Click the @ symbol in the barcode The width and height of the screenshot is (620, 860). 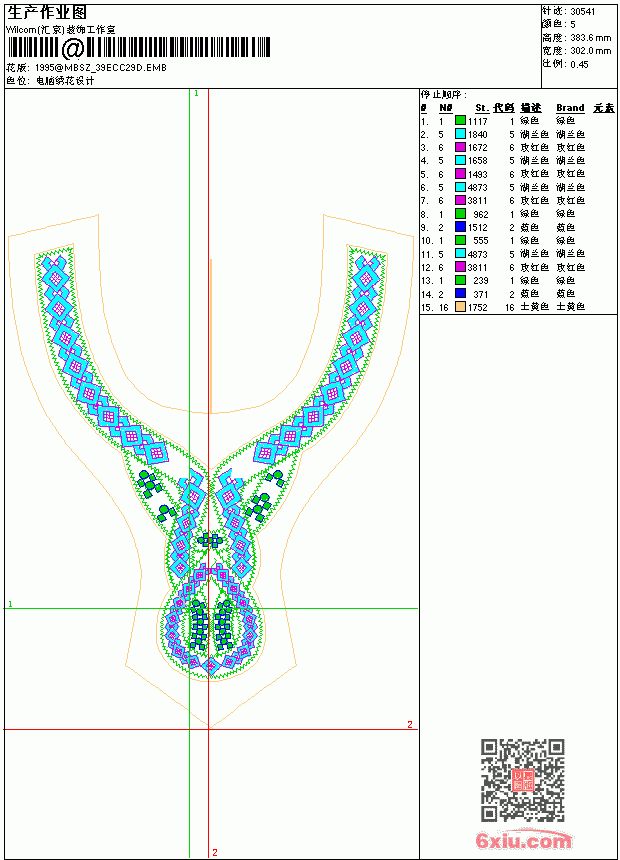click(x=72, y=48)
